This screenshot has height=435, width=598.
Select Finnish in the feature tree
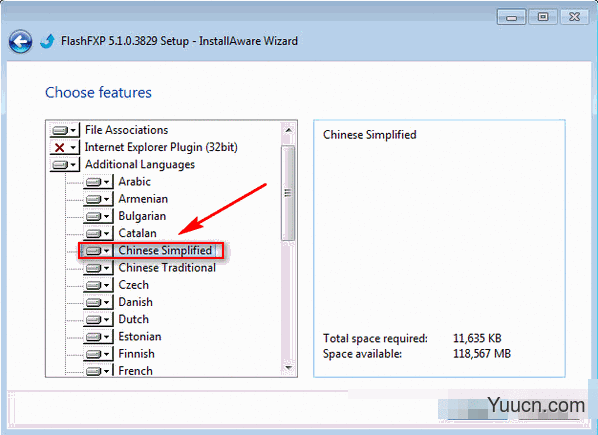coord(136,354)
